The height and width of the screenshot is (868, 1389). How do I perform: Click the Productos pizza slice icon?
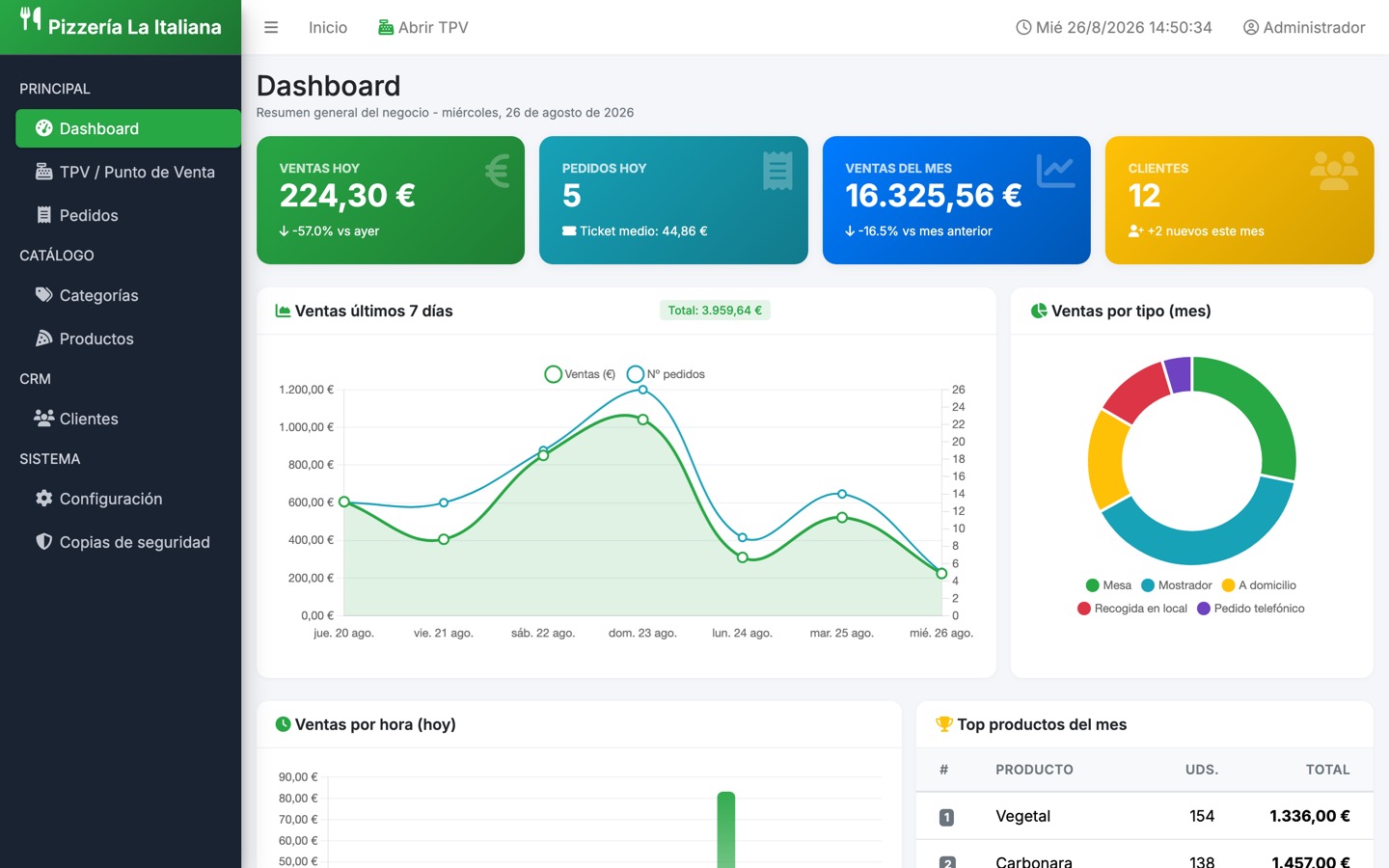43,339
